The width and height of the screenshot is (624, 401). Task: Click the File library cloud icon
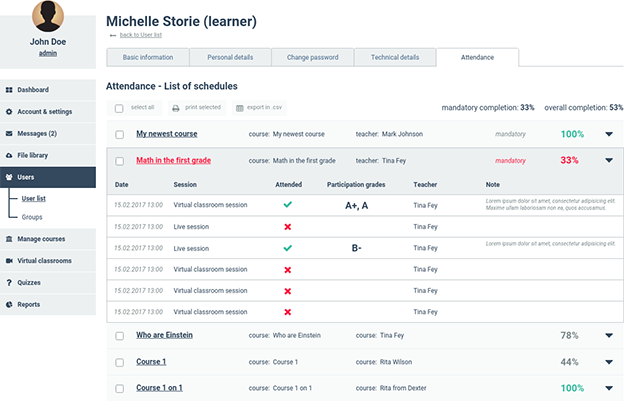[x=9, y=156]
